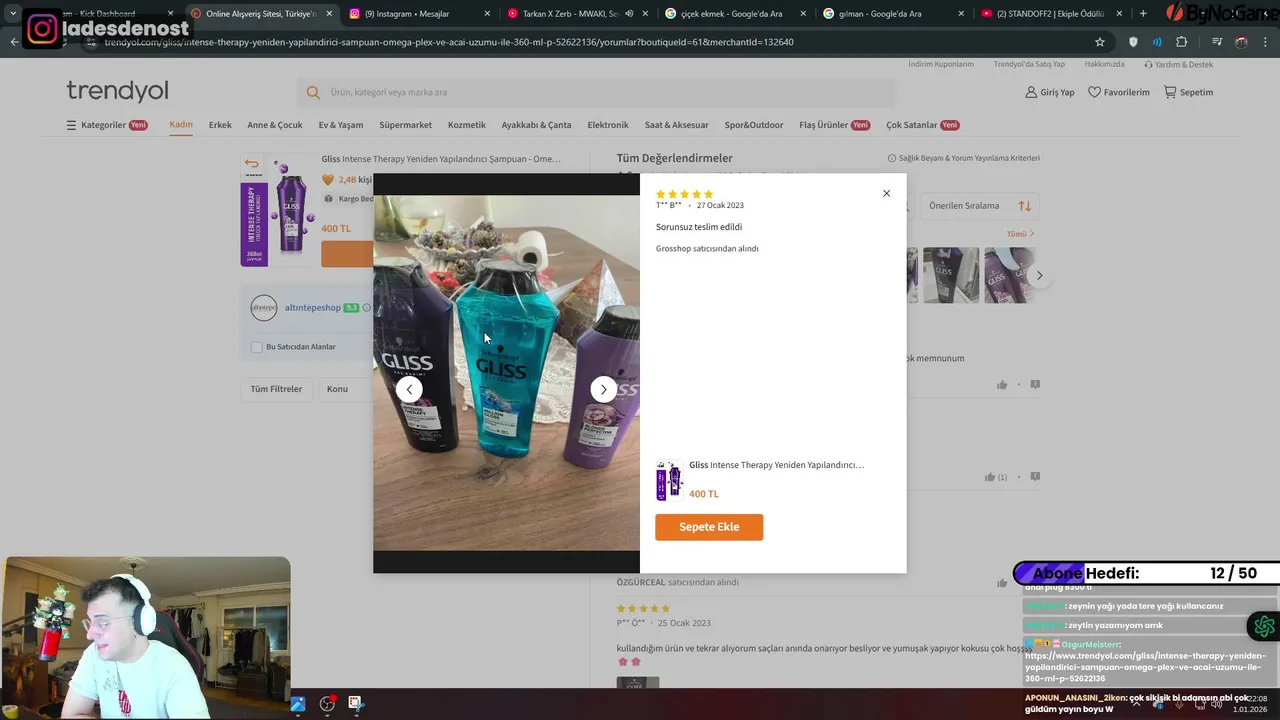Open Sağlık Beyanı & Yorum Yayınlama Kriterleri
This screenshot has height=720, width=1280.
[964, 158]
